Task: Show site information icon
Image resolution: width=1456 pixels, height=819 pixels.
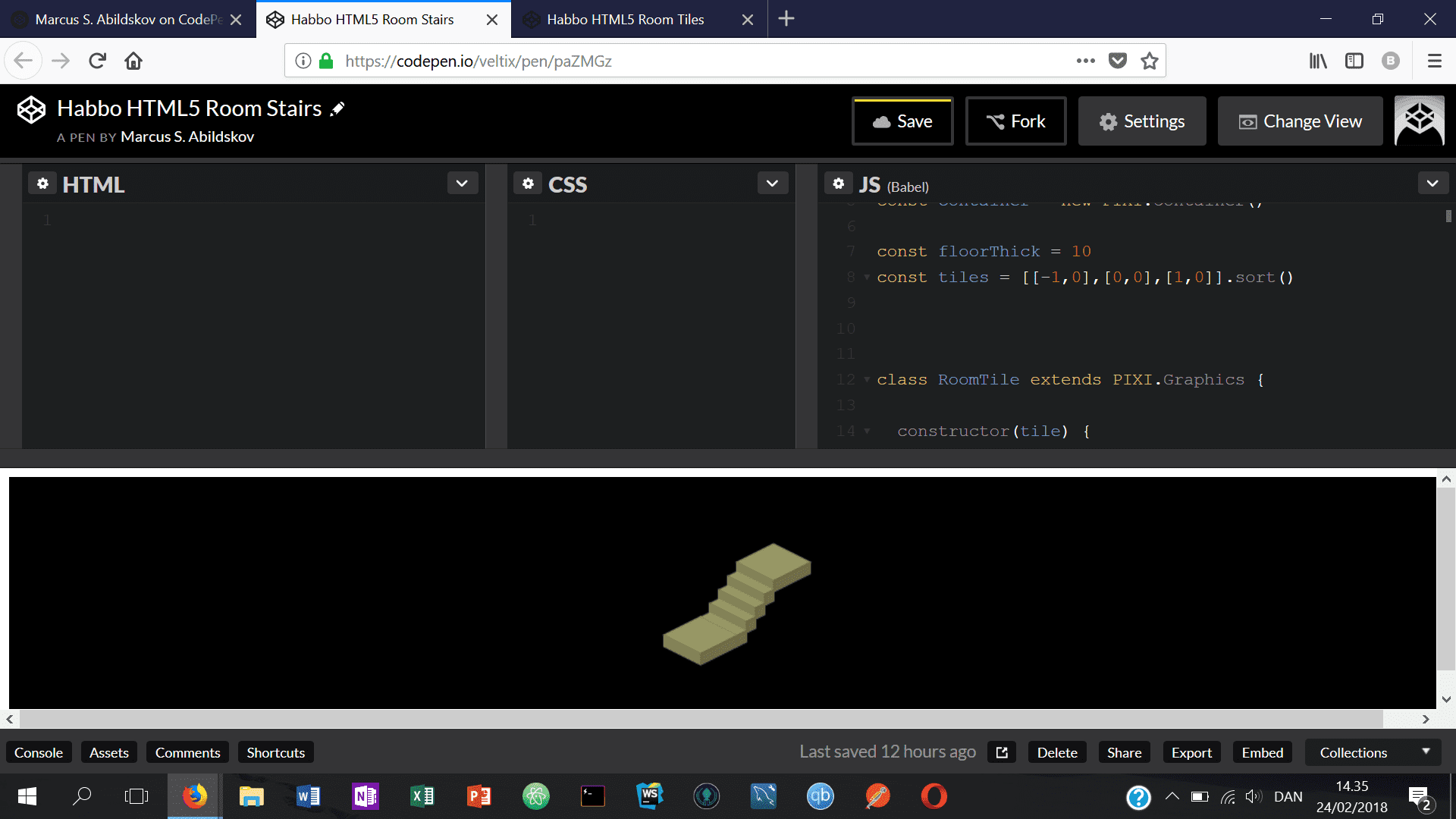Action: 303,61
